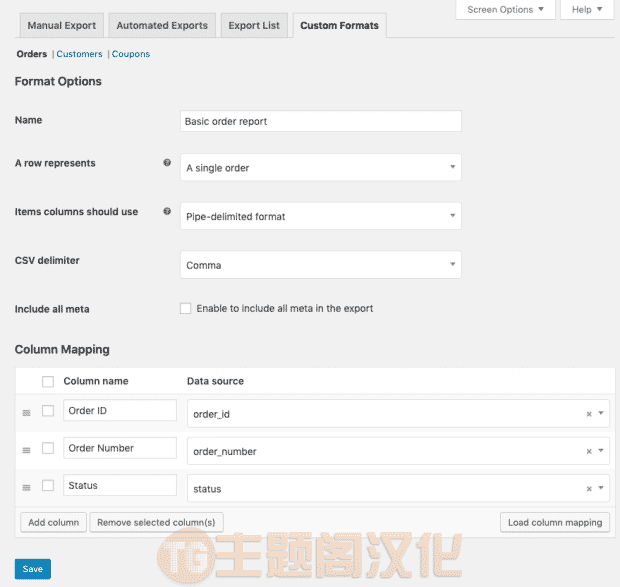This screenshot has height=587, width=620.
Task: Grab the drag handle for Order Number row
Action: [26, 450]
